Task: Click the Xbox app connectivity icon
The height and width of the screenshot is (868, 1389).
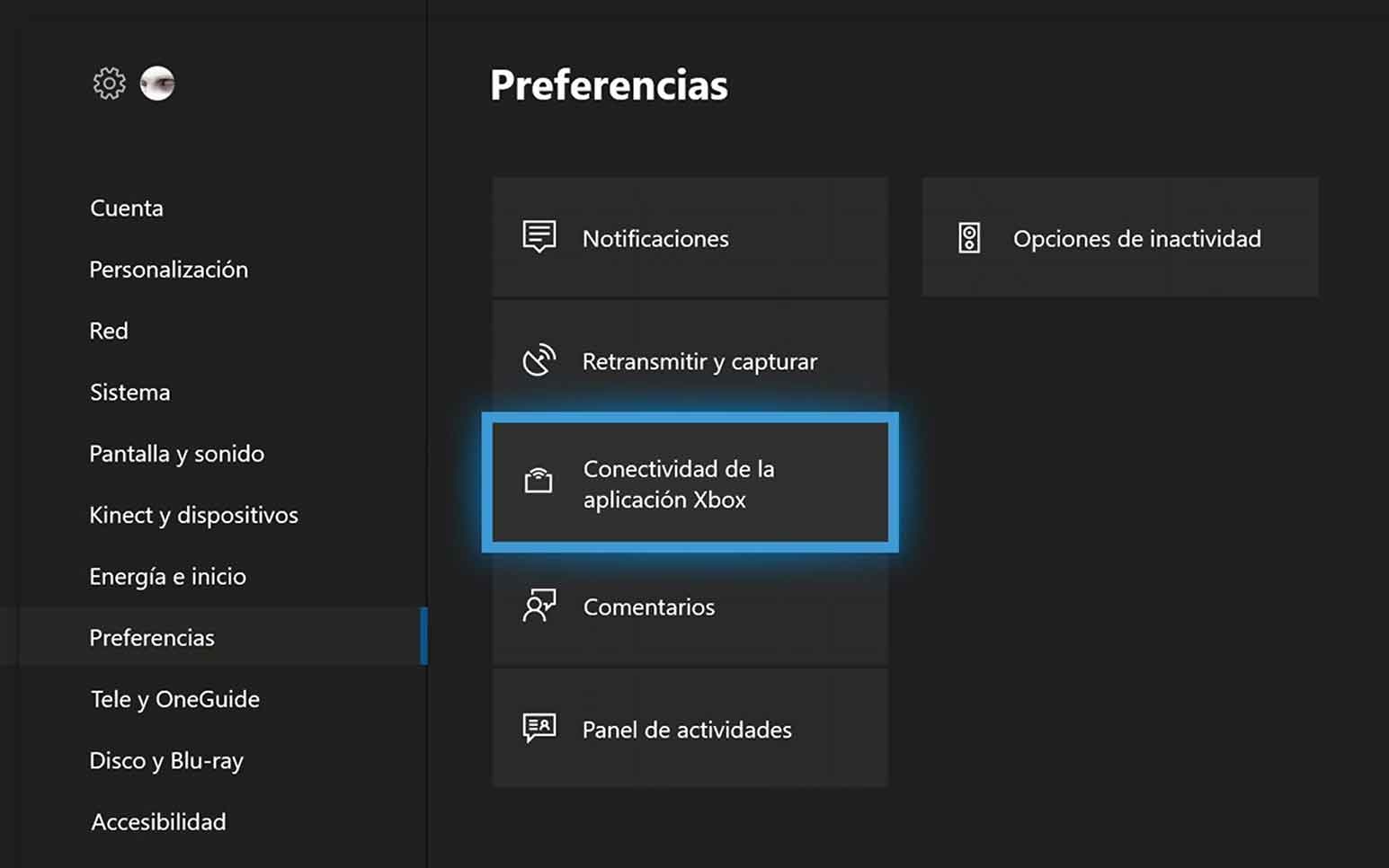Action: click(539, 482)
